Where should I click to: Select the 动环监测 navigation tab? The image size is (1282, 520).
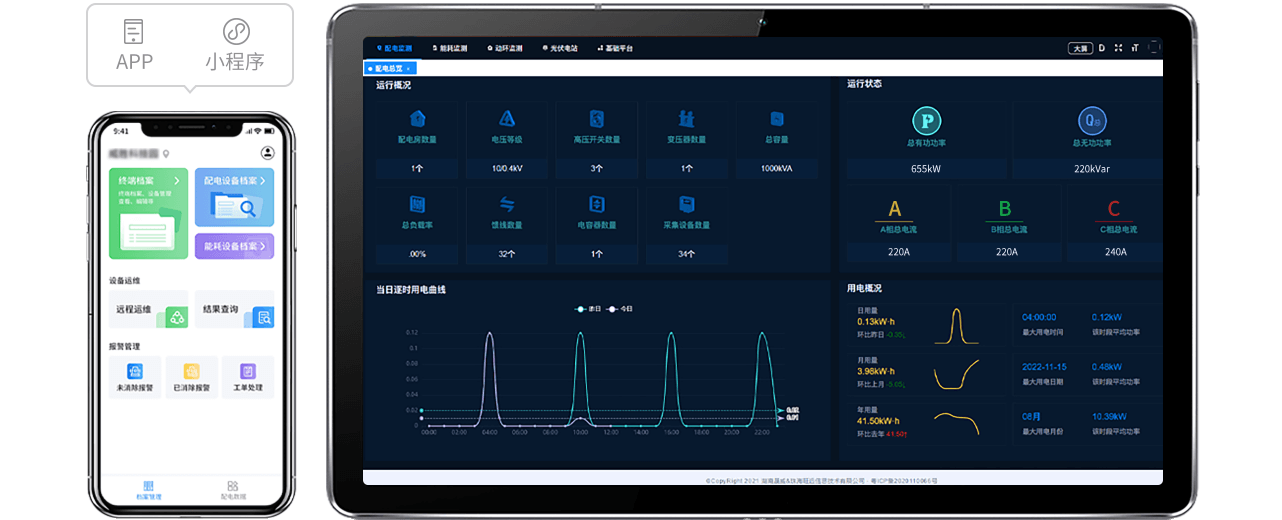coord(504,48)
